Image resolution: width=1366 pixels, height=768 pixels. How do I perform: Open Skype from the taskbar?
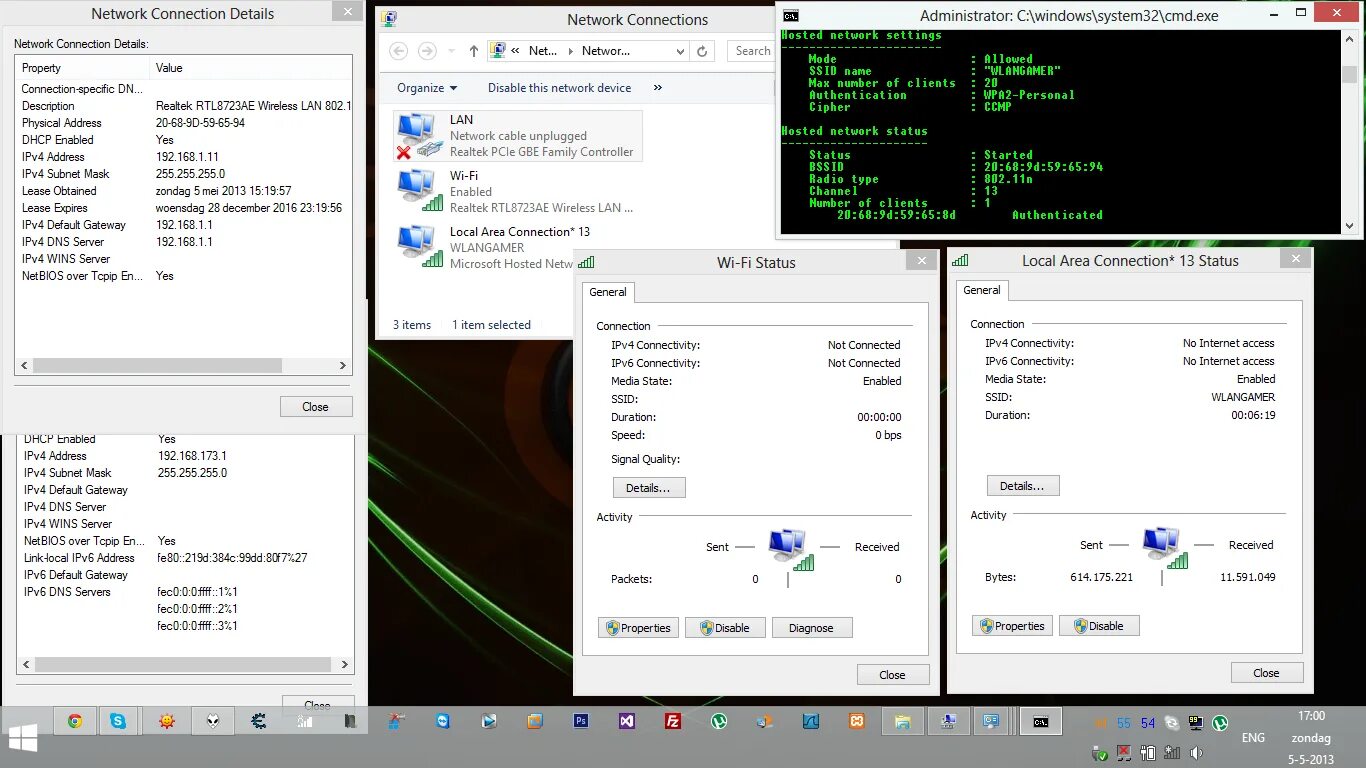tap(119, 721)
